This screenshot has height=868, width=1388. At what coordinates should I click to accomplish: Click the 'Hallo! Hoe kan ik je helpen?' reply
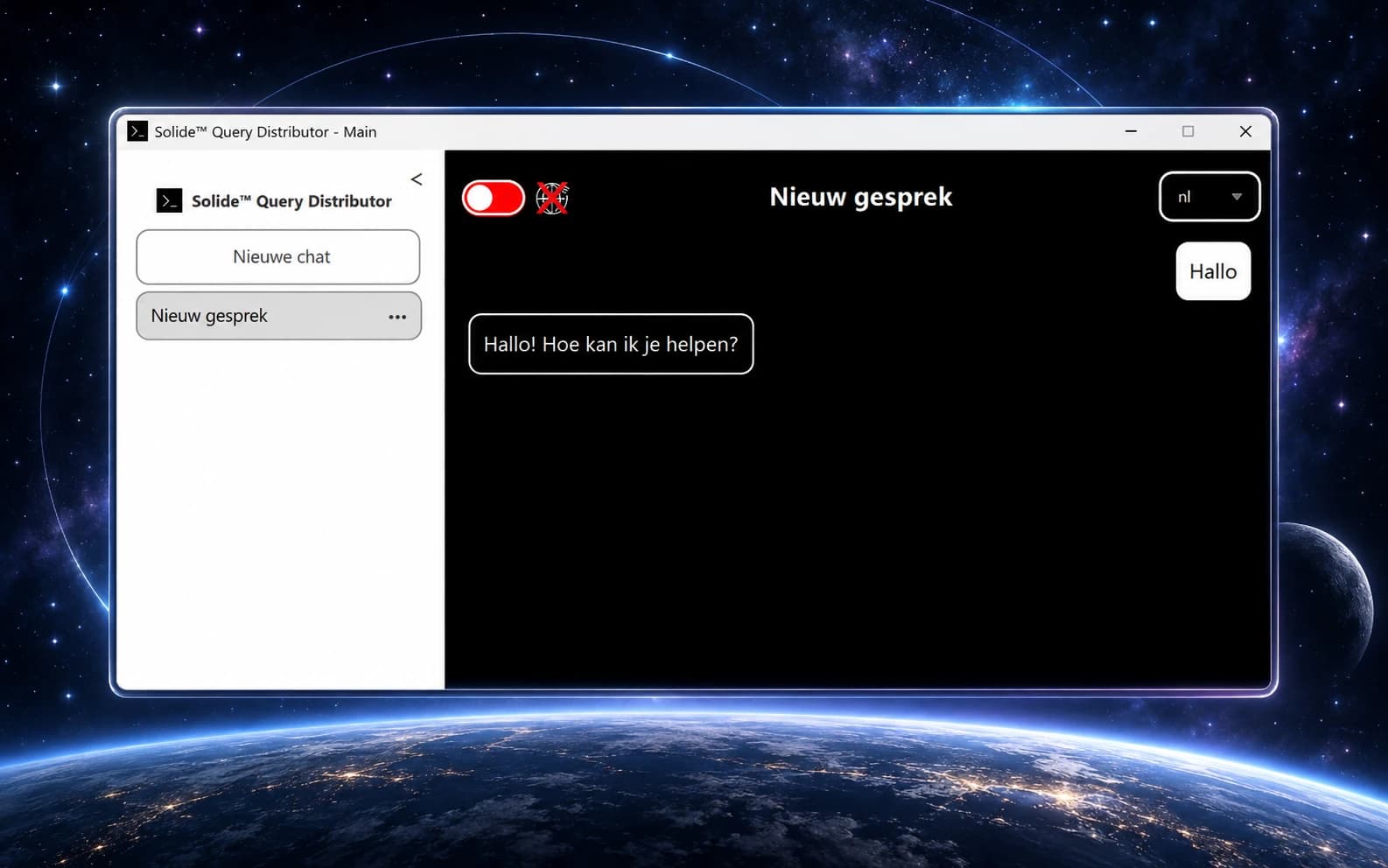point(611,344)
